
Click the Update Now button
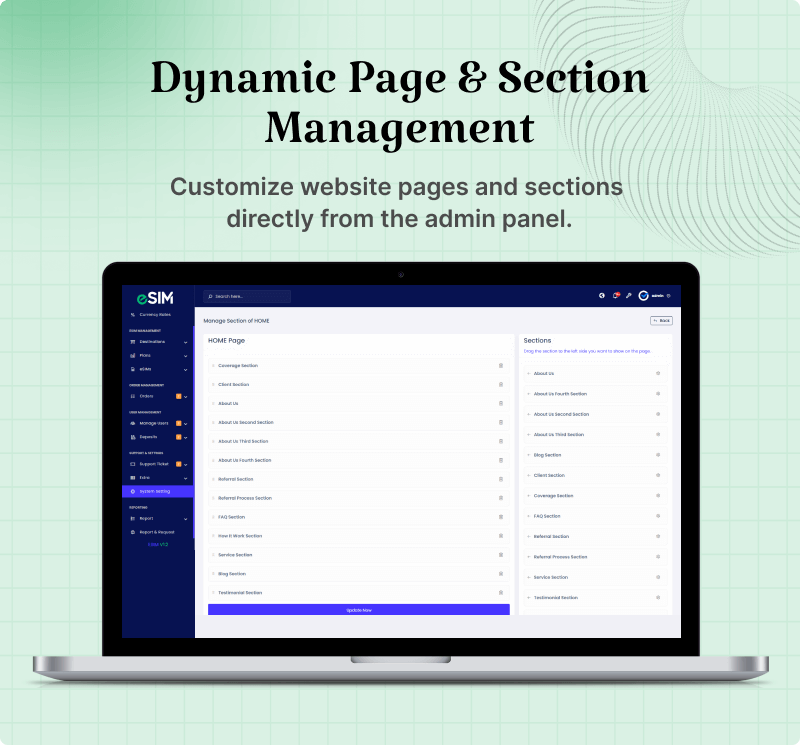click(358, 609)
